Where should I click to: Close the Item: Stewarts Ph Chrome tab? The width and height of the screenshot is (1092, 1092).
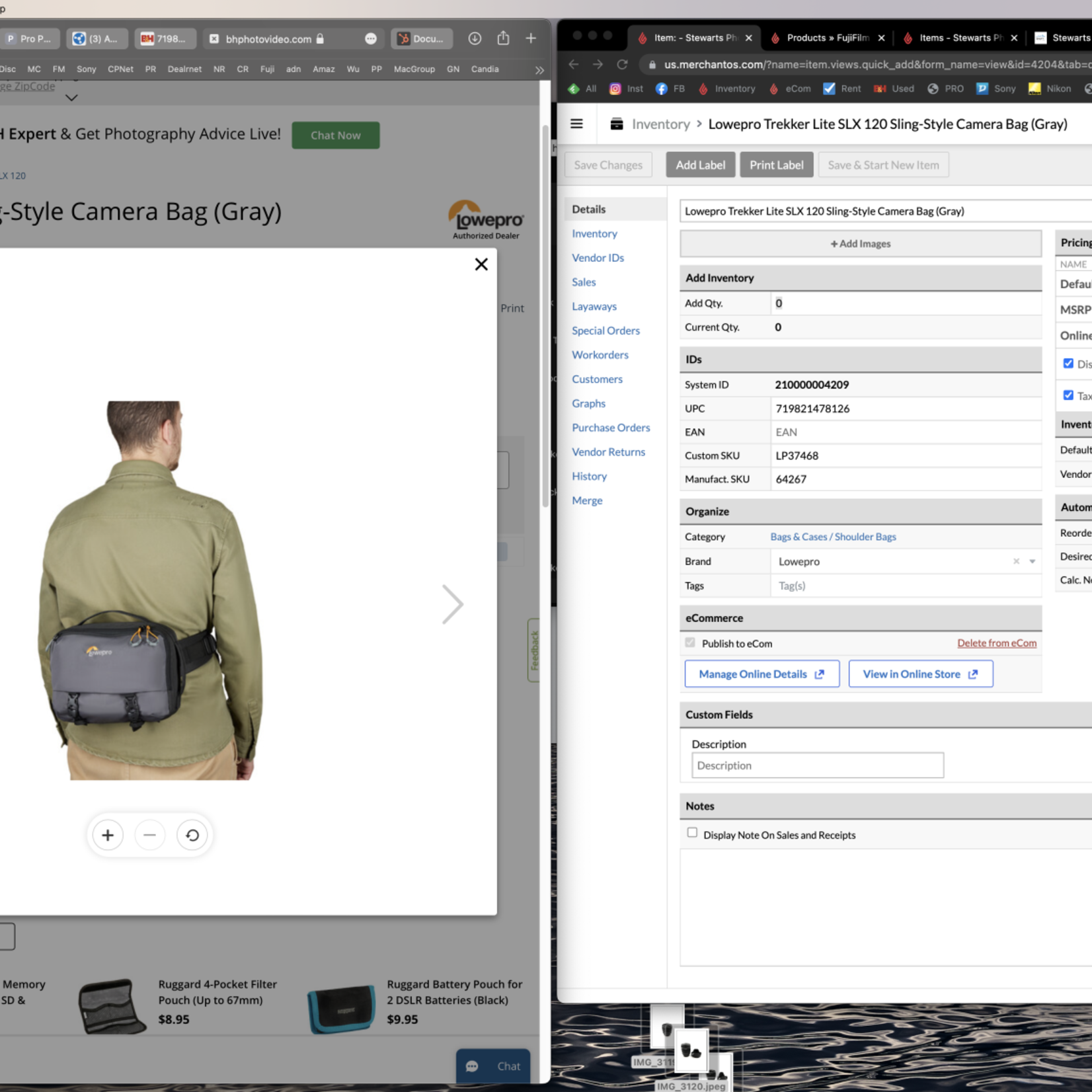748,38
